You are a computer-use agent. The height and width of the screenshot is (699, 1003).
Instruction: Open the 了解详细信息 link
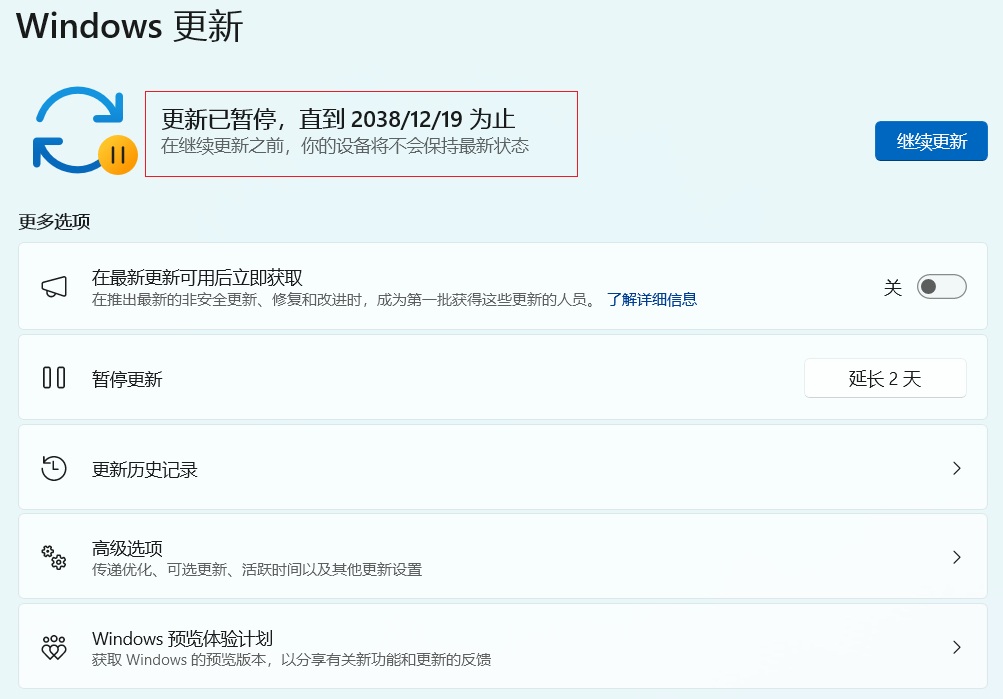point(652,299)
